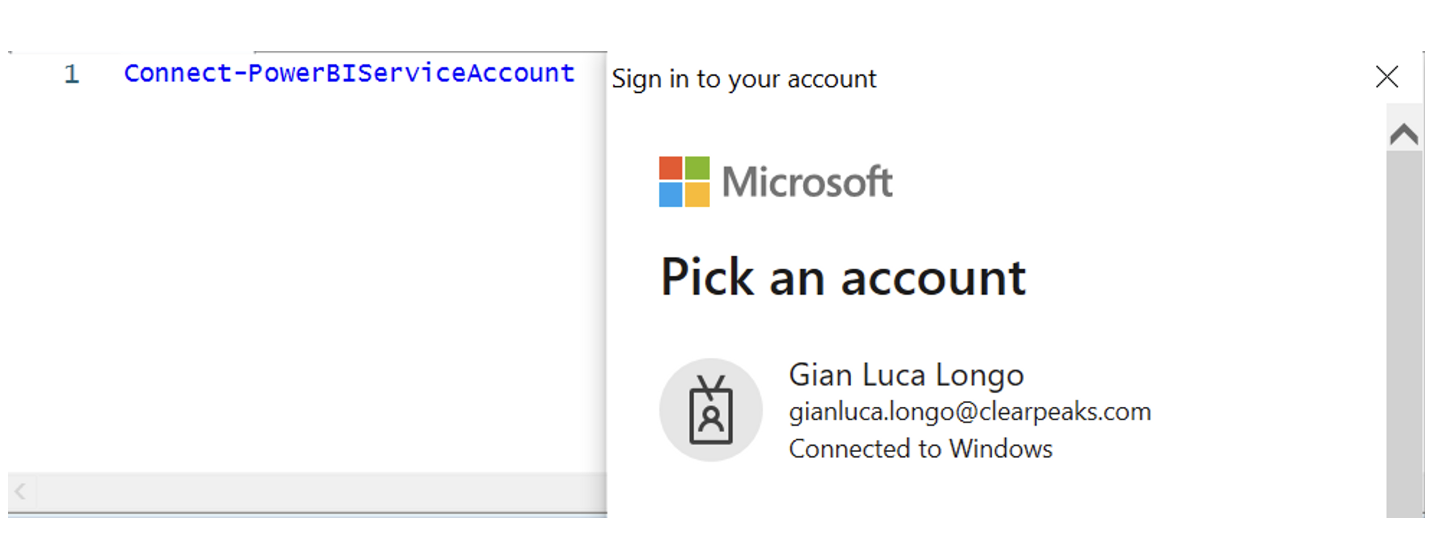Select the account badge avatar icon

(x=711, y=410)
